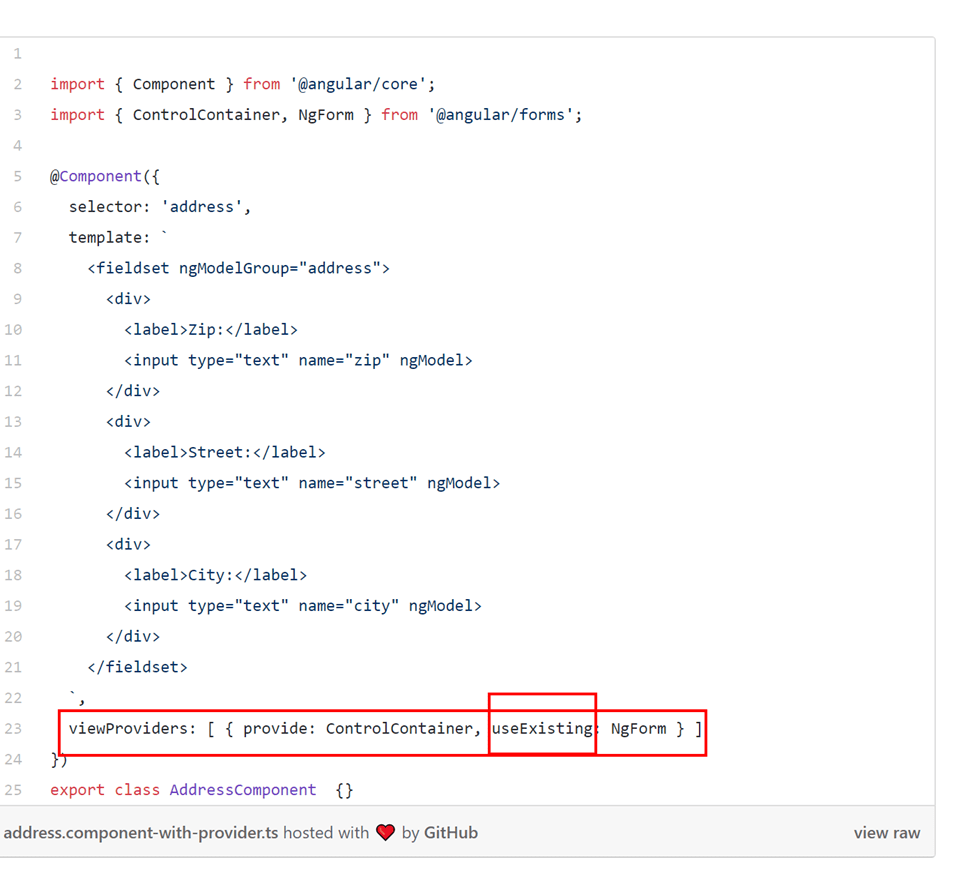Click '@angular/forms' import path string
This screenshot has width=954, height=876.
[500, 115]
